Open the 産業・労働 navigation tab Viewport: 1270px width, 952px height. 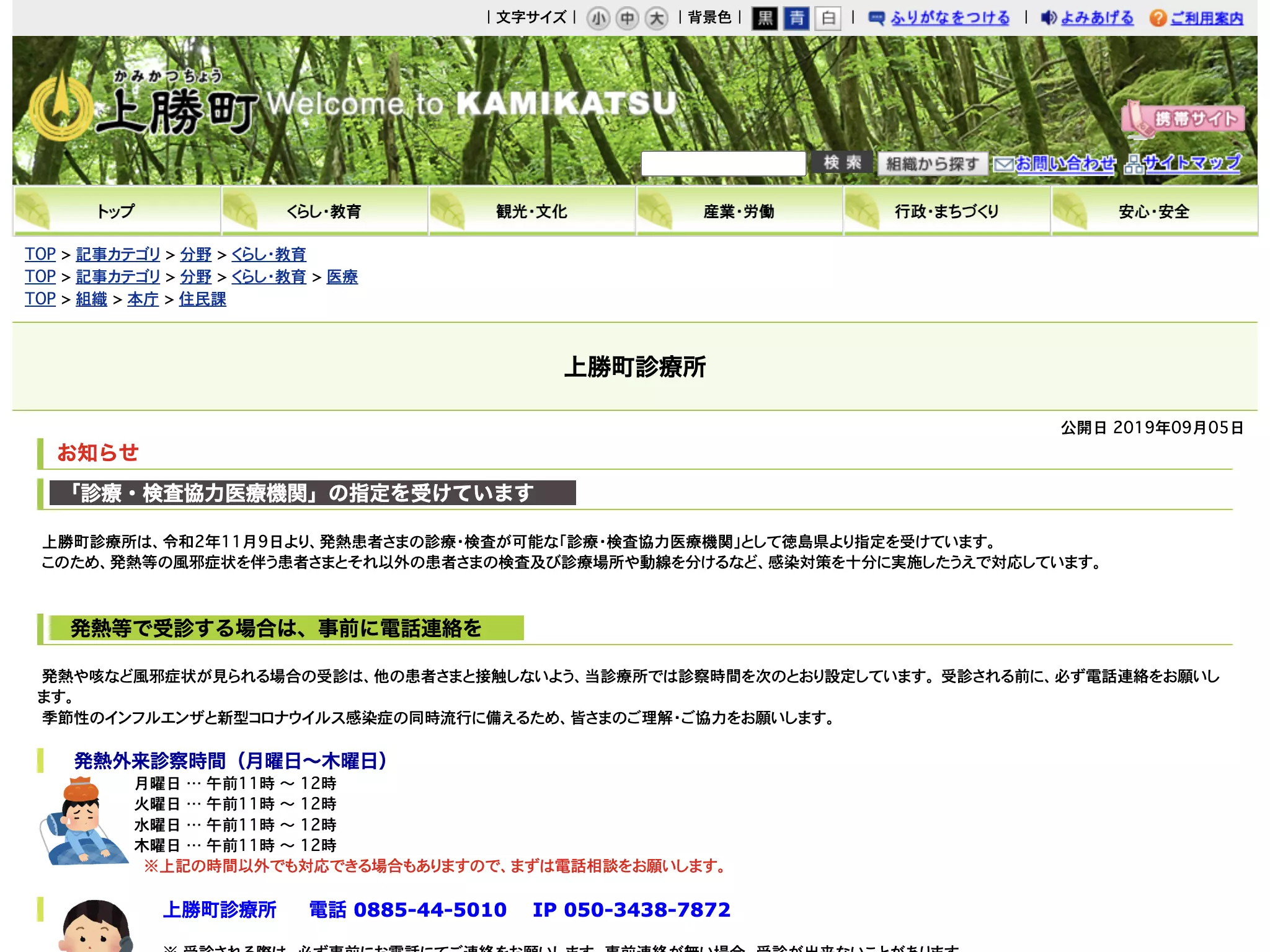(x=739, y=211)
